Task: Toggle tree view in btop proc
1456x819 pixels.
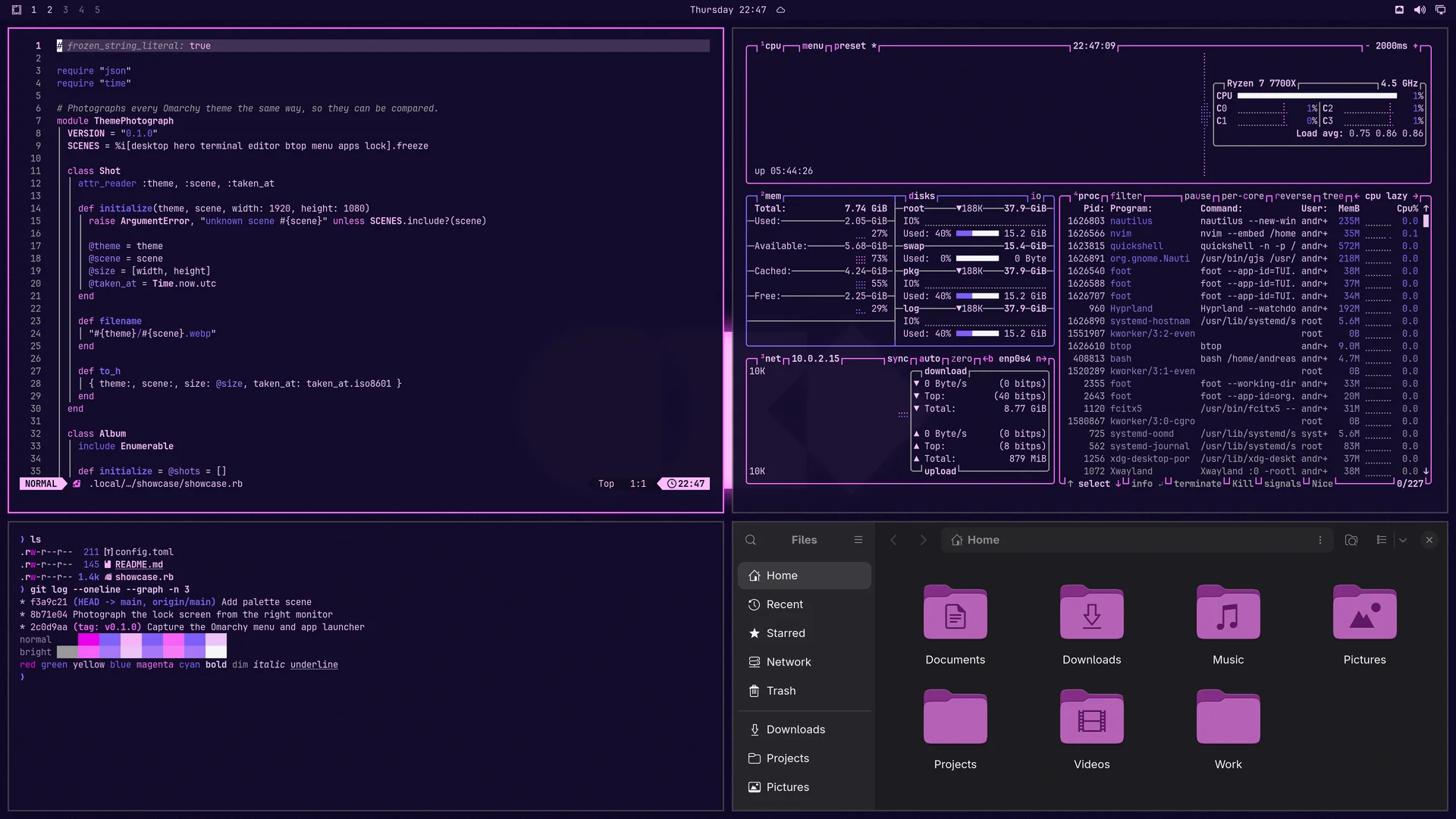Action: point(1332,196)
